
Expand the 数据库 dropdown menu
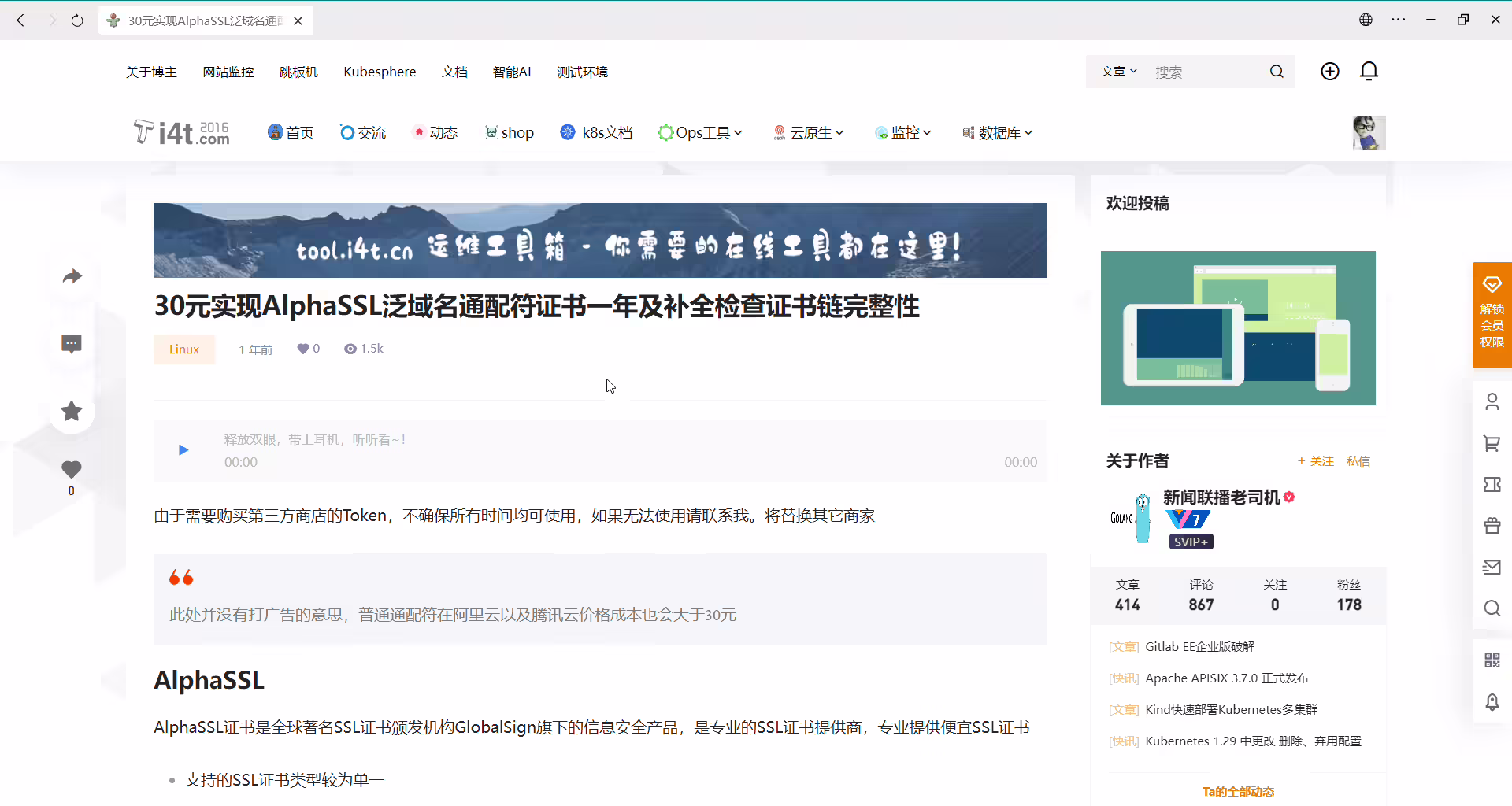click(997, 132)
